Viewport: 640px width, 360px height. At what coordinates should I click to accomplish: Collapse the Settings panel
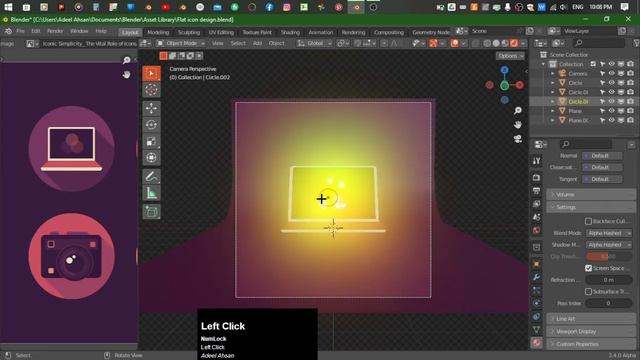[590, 207]
